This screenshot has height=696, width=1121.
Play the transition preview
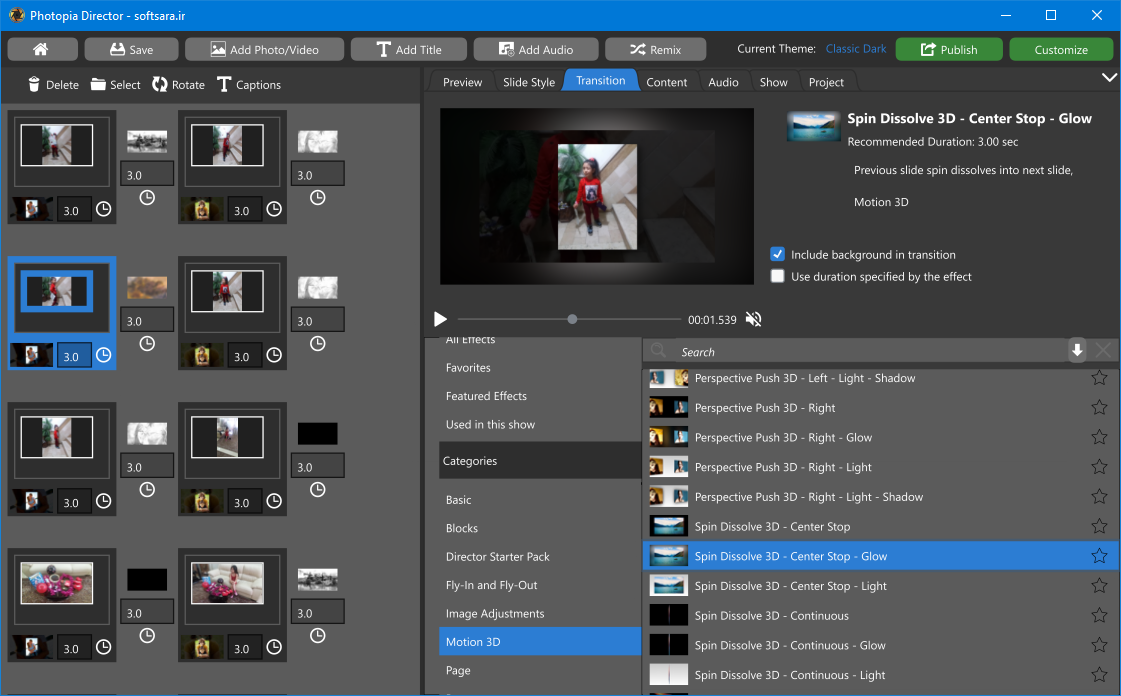(440, 319)
